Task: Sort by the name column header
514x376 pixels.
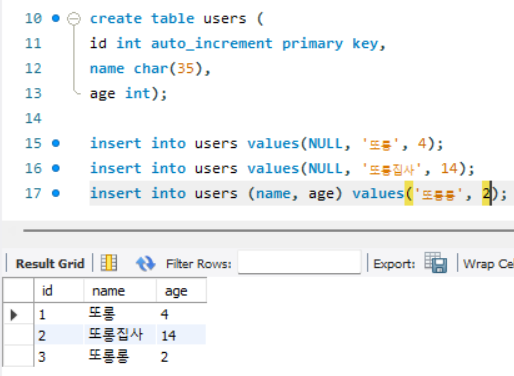Action: (x=120, y=291)
